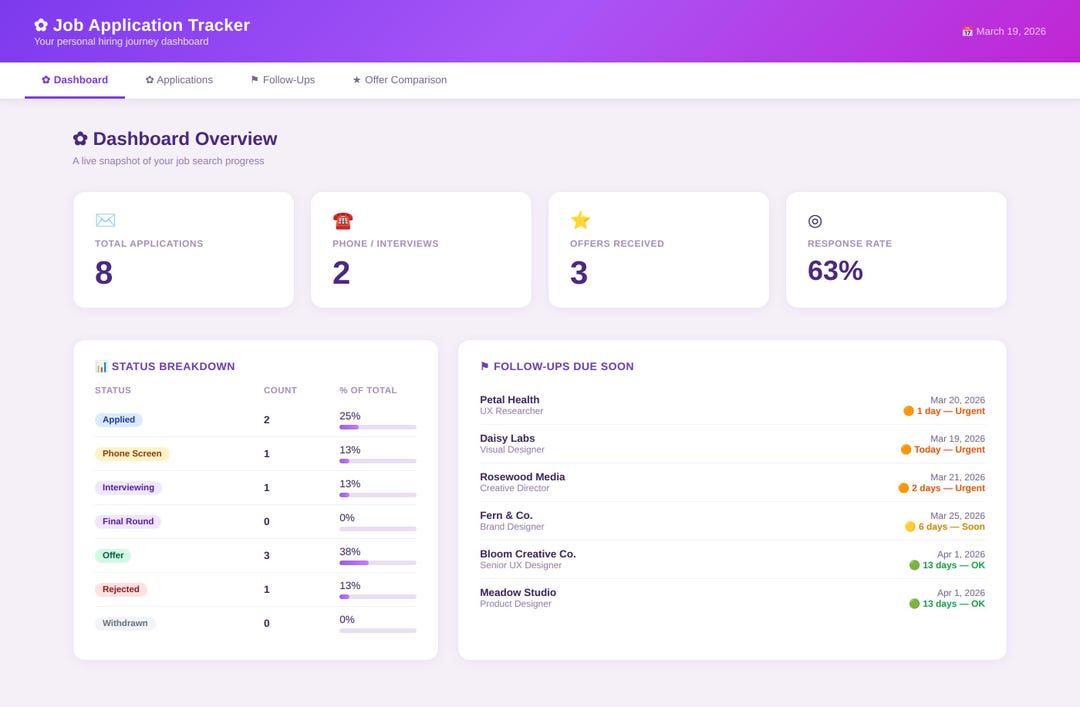Click the Rejected status badge

coord(121,589)
